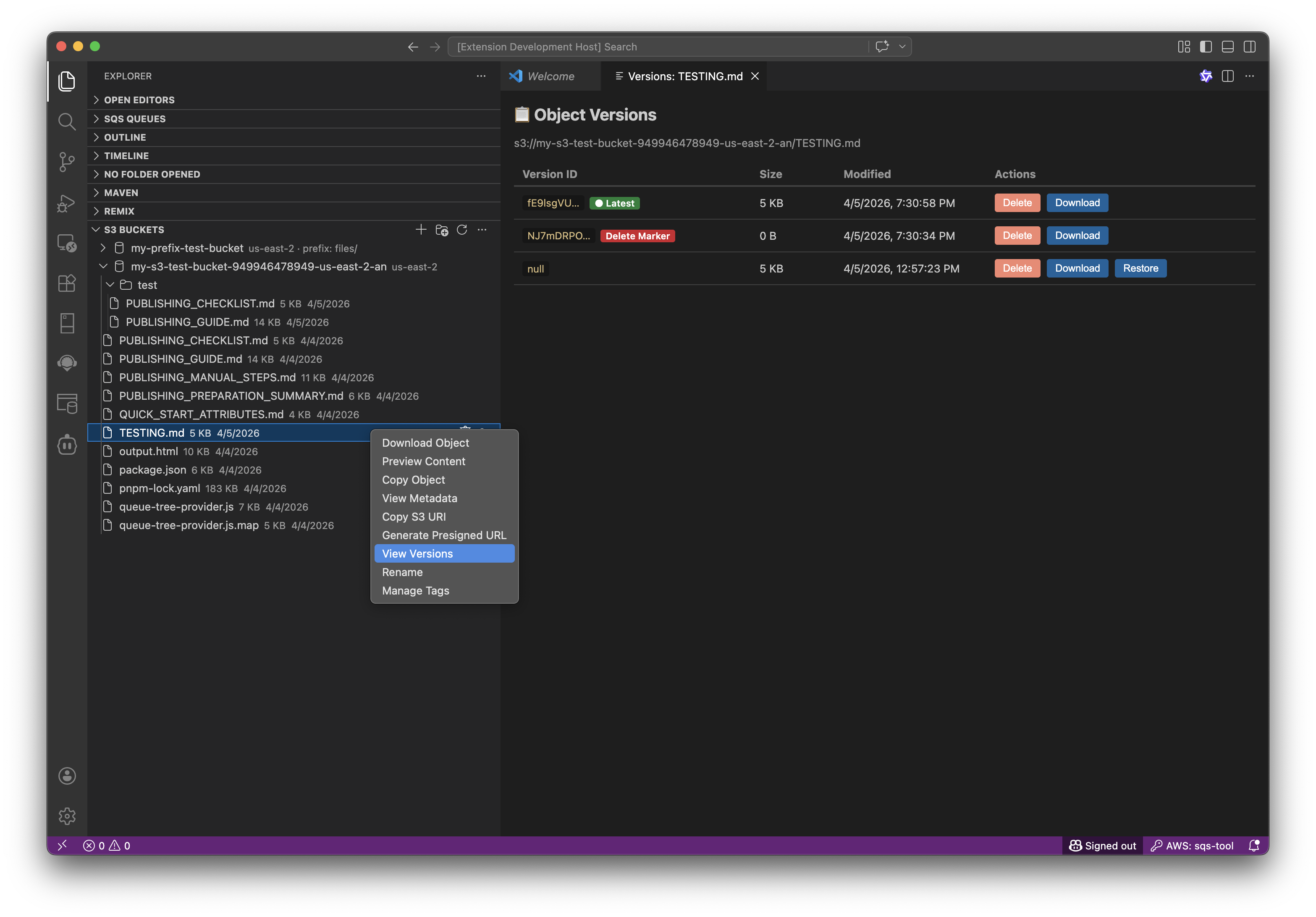Click the purple extension icon in editor toolbar
1316x917 pixels.
1206,76
